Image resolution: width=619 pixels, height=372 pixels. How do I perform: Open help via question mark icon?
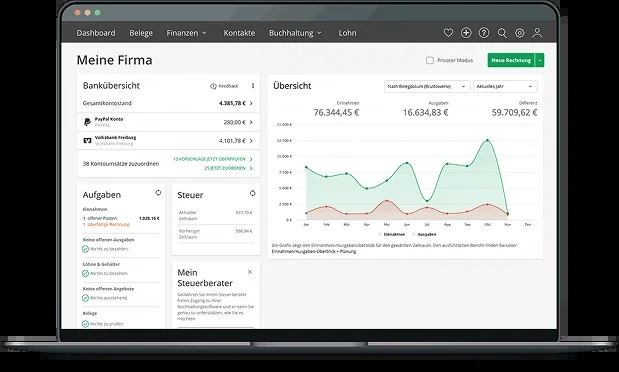(484, 33)
